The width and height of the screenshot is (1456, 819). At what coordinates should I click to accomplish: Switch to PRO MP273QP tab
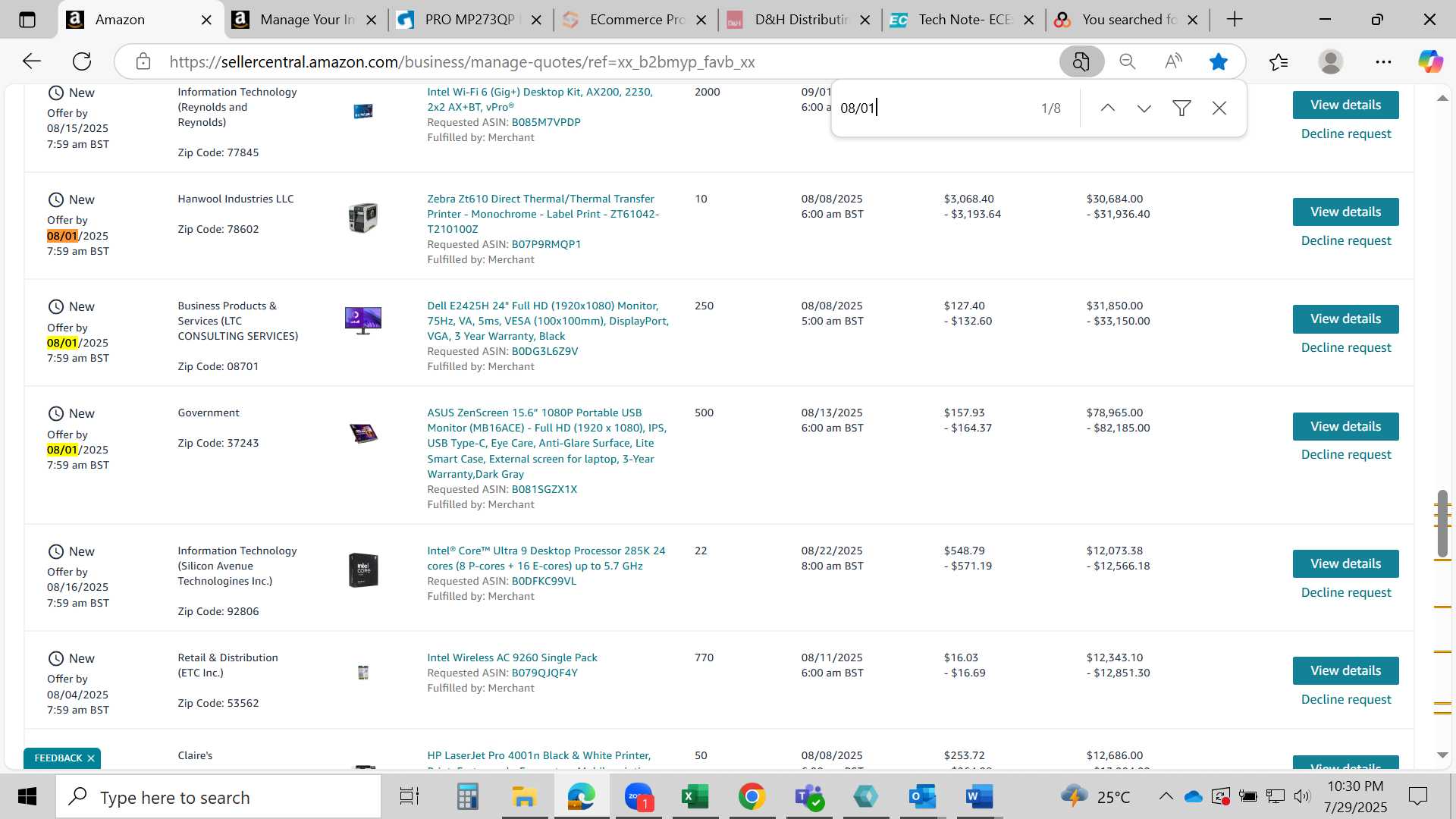point(470,20)
